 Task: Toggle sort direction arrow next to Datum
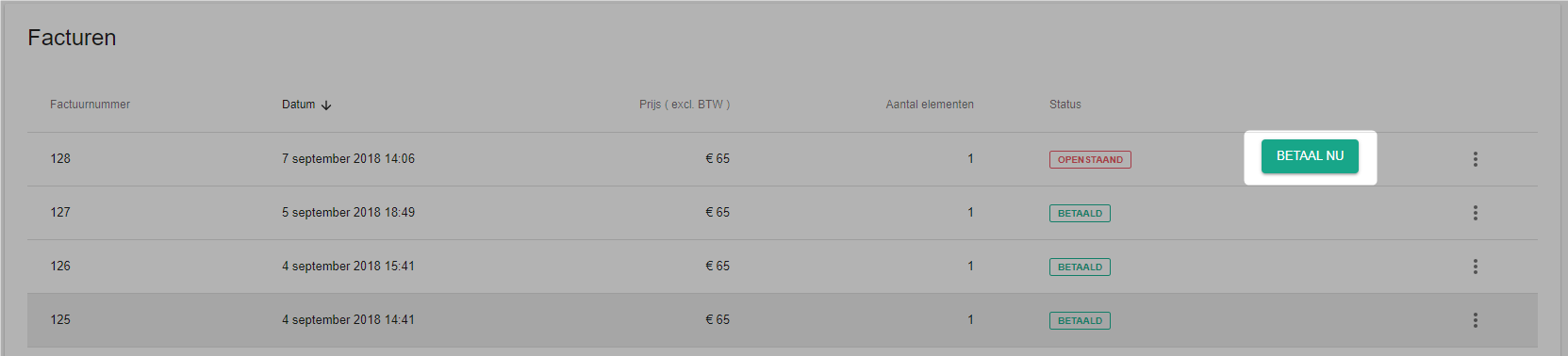tap(326, 105)
